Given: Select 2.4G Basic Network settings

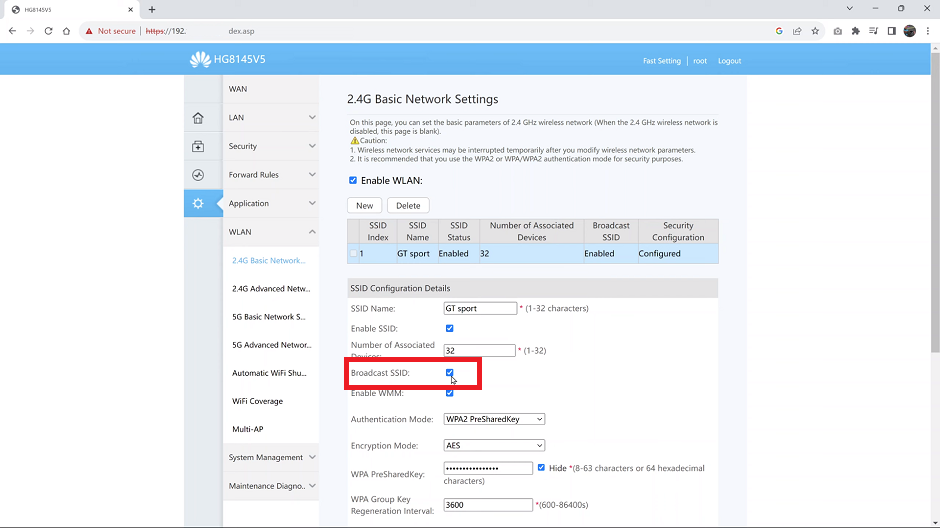Looking at the screenshot, I should click(269, 261).
